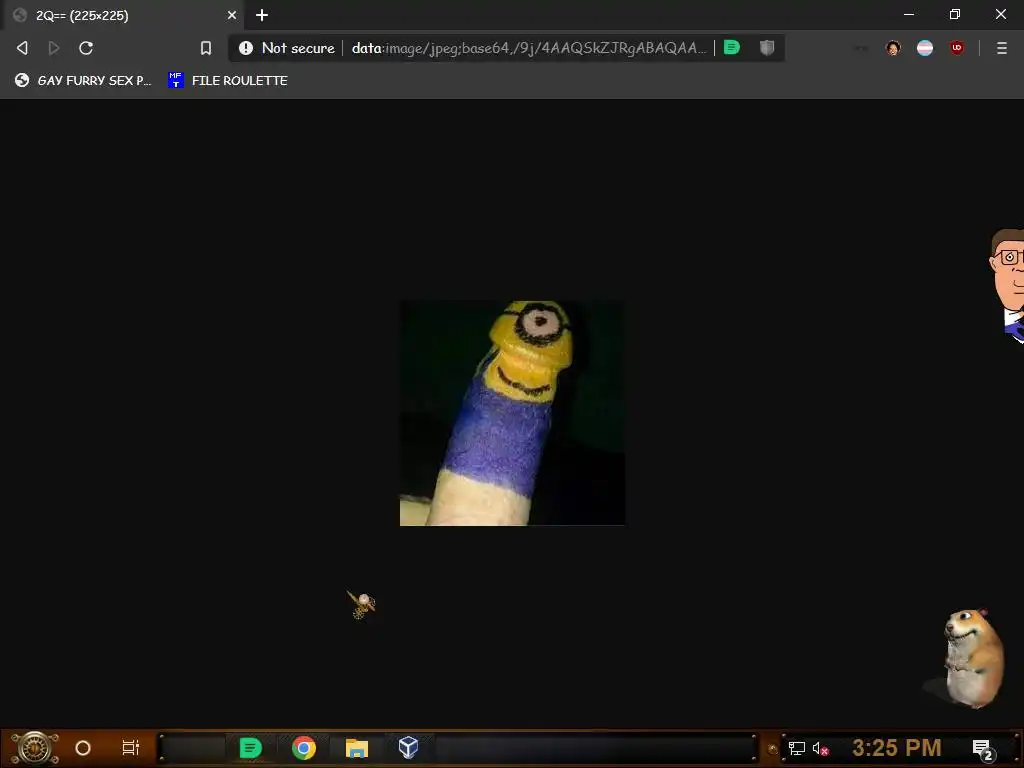Open Action Center with 2 notifications
Screen dimensions: 1024x768
coord(984,750)
